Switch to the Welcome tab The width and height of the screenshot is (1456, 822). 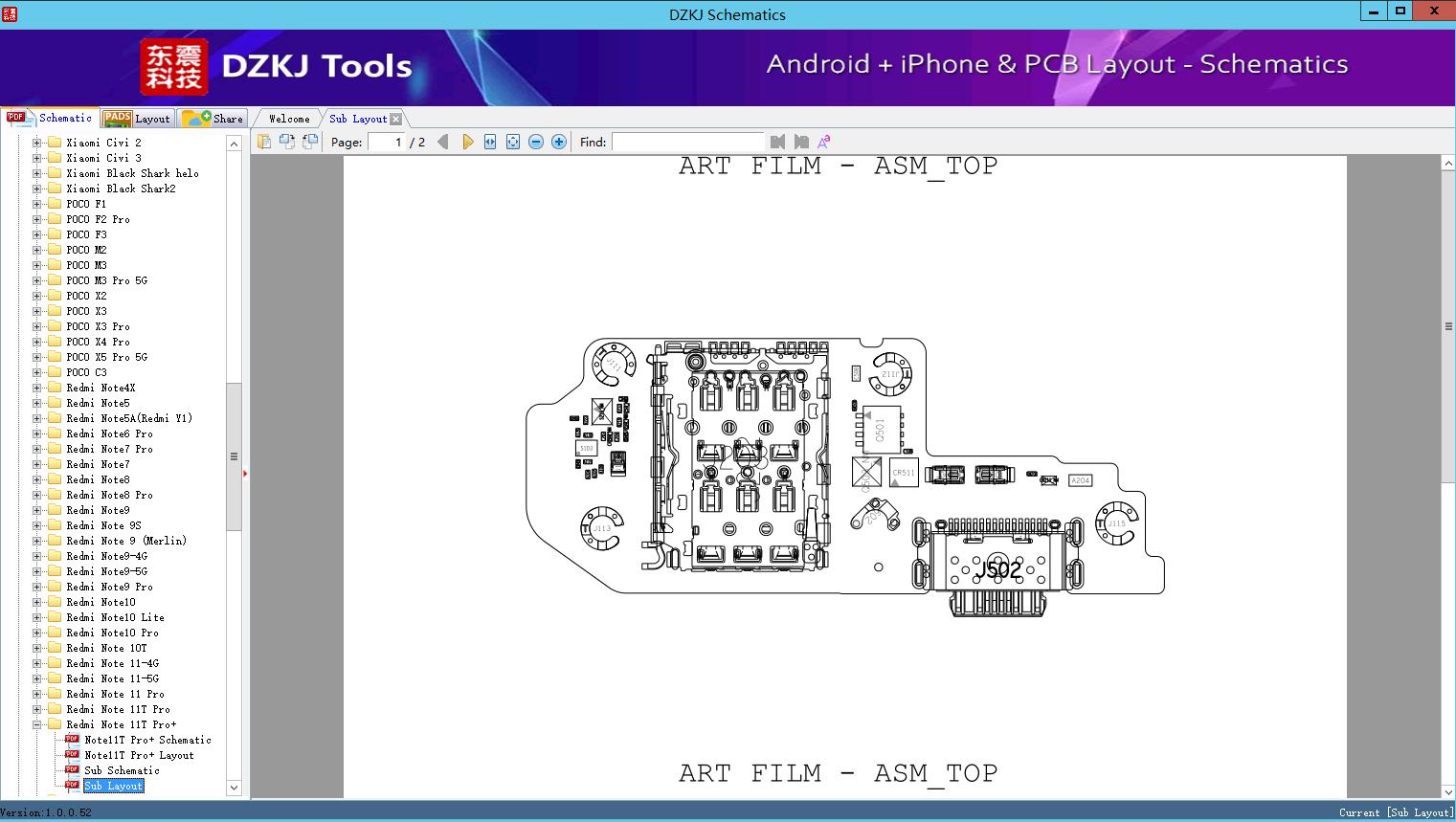pyautogui.click(x=288, y=119)
